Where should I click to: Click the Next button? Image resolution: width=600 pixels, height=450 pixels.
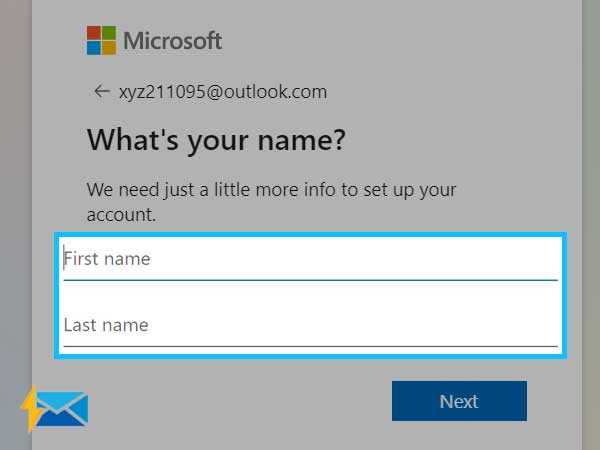(459, 401)
